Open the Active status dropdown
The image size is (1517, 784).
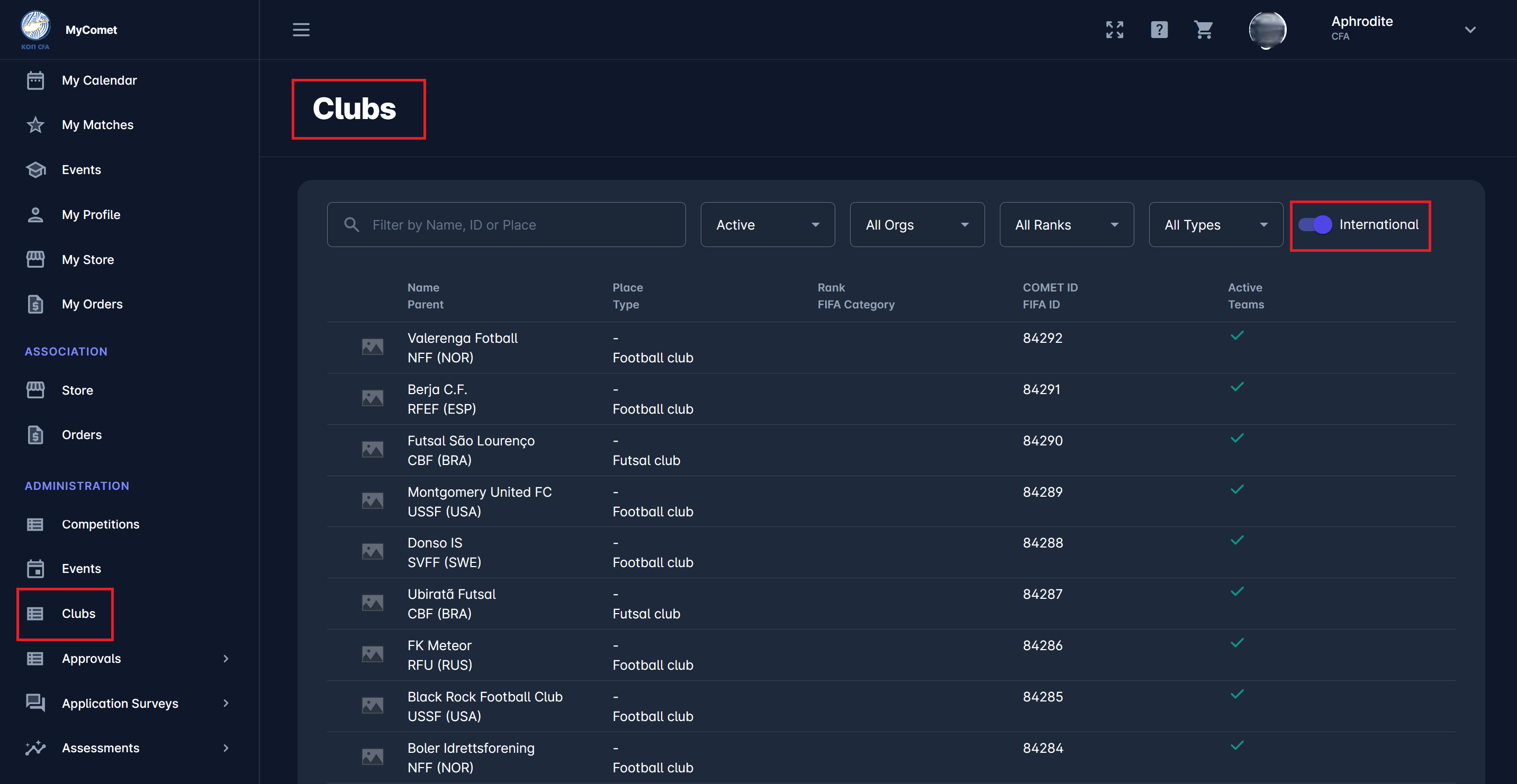coord(767,225)
